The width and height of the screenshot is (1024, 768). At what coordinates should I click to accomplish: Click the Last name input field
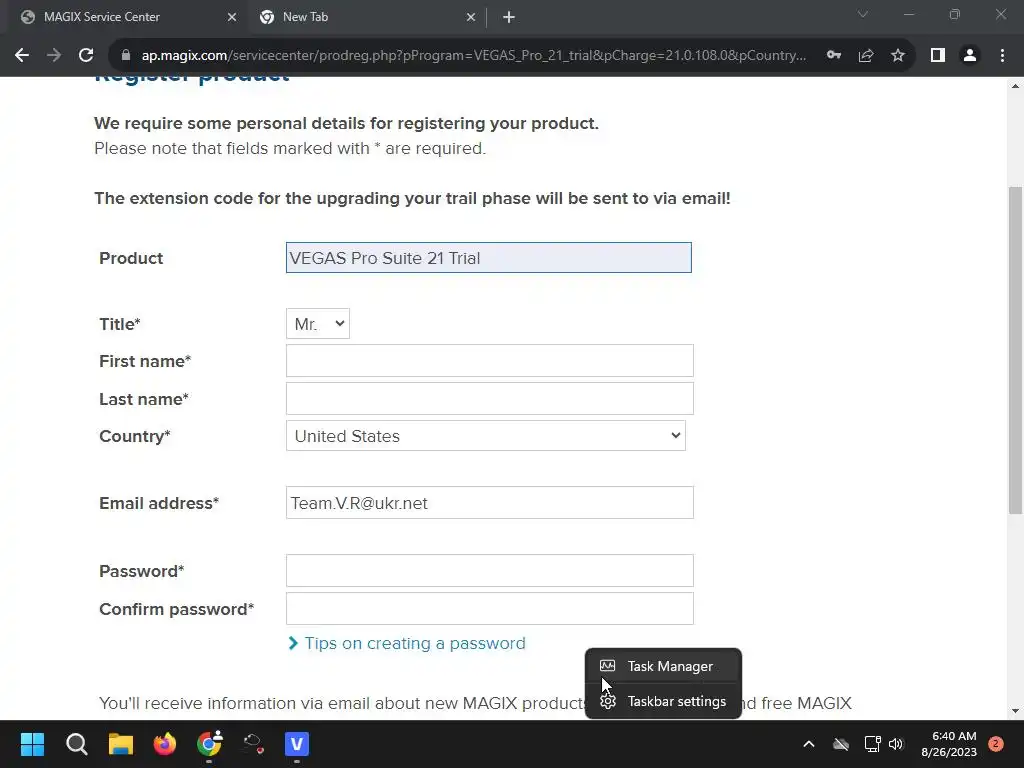click(490, 398)
